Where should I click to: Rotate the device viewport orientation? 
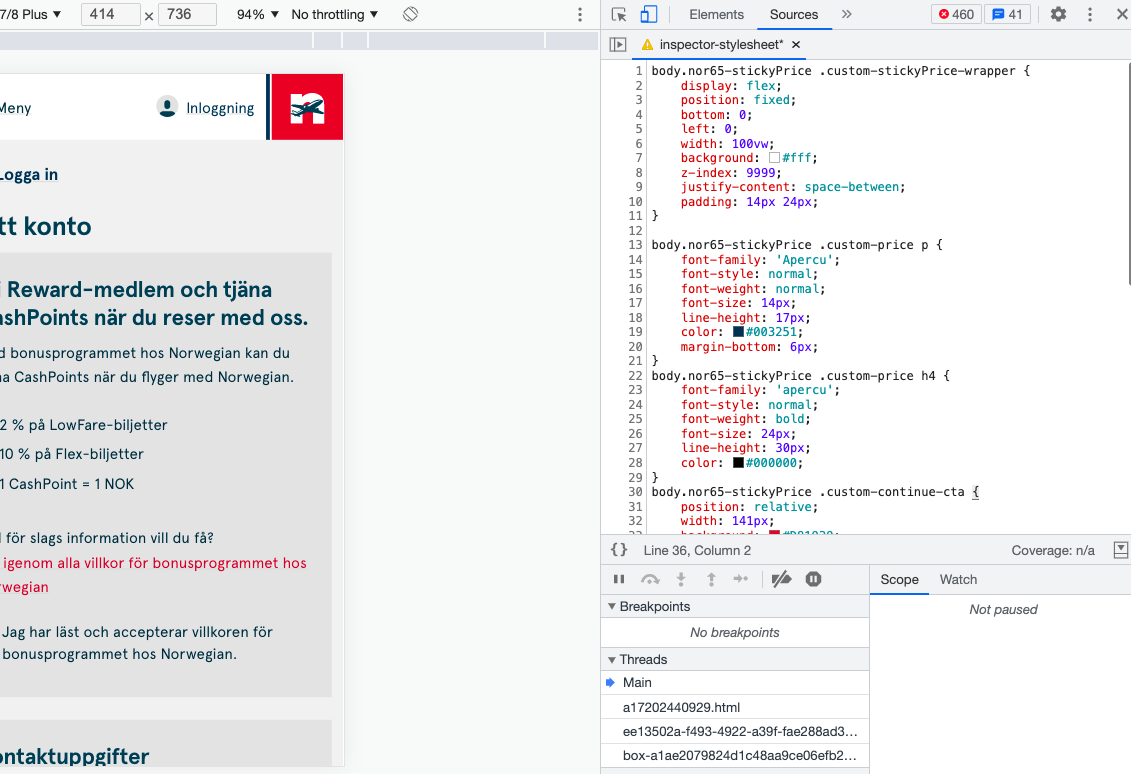(410, 15)
